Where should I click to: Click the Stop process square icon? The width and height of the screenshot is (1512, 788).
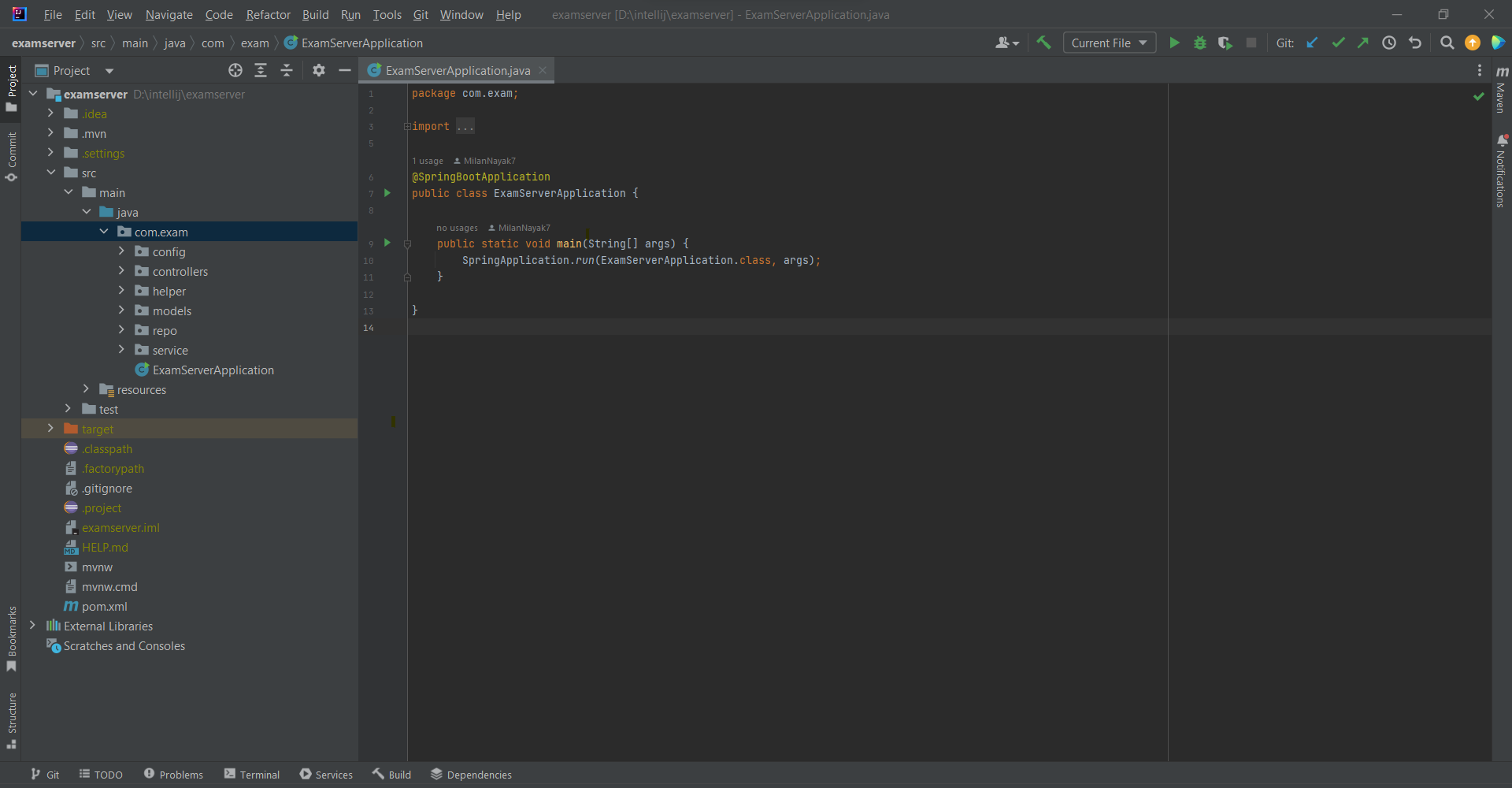[1251, 43]
